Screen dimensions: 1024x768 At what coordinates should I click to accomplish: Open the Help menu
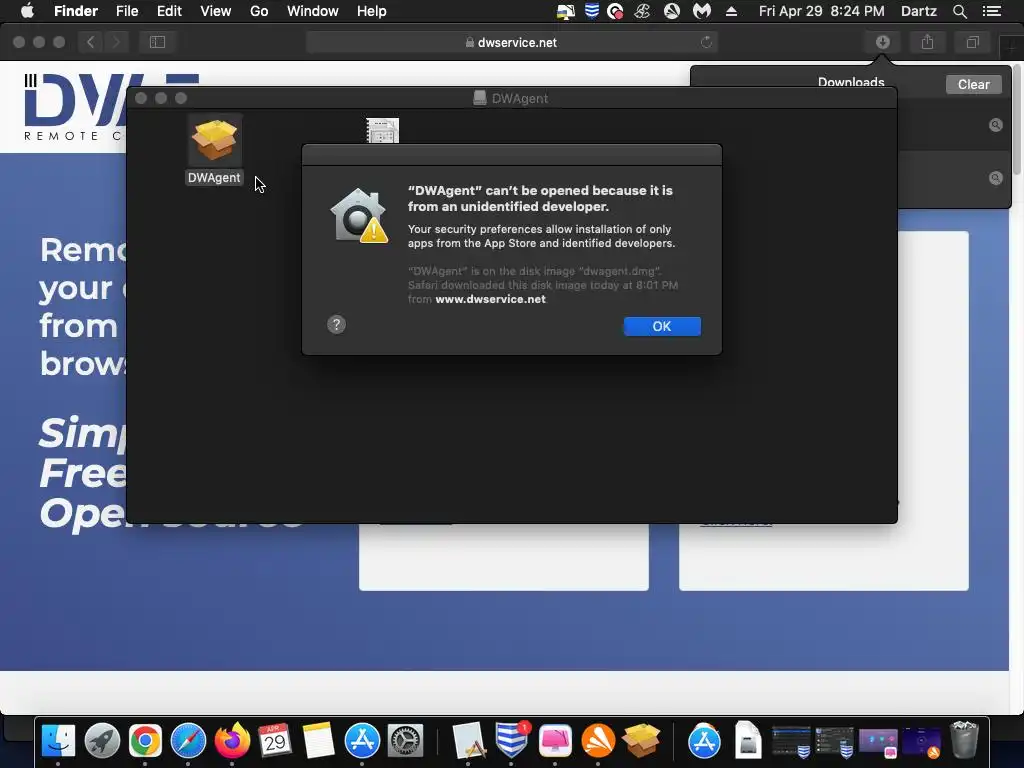pos(372,11)
